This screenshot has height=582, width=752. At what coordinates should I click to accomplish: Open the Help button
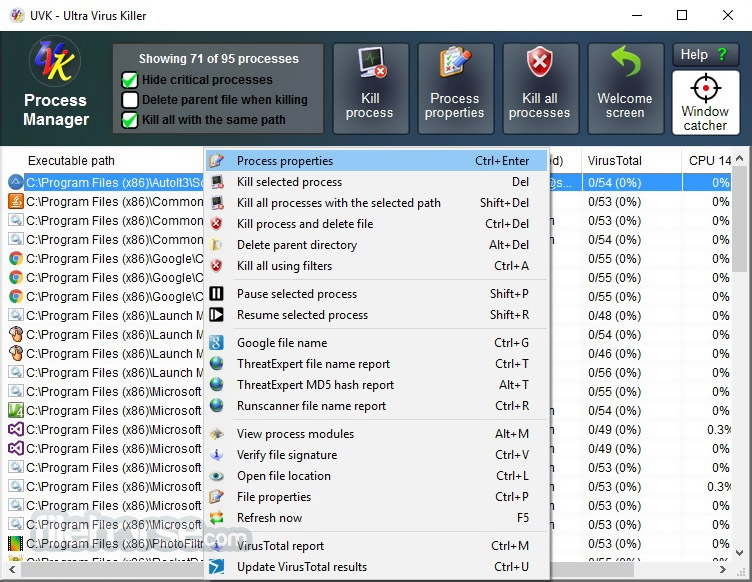[705, 55]
